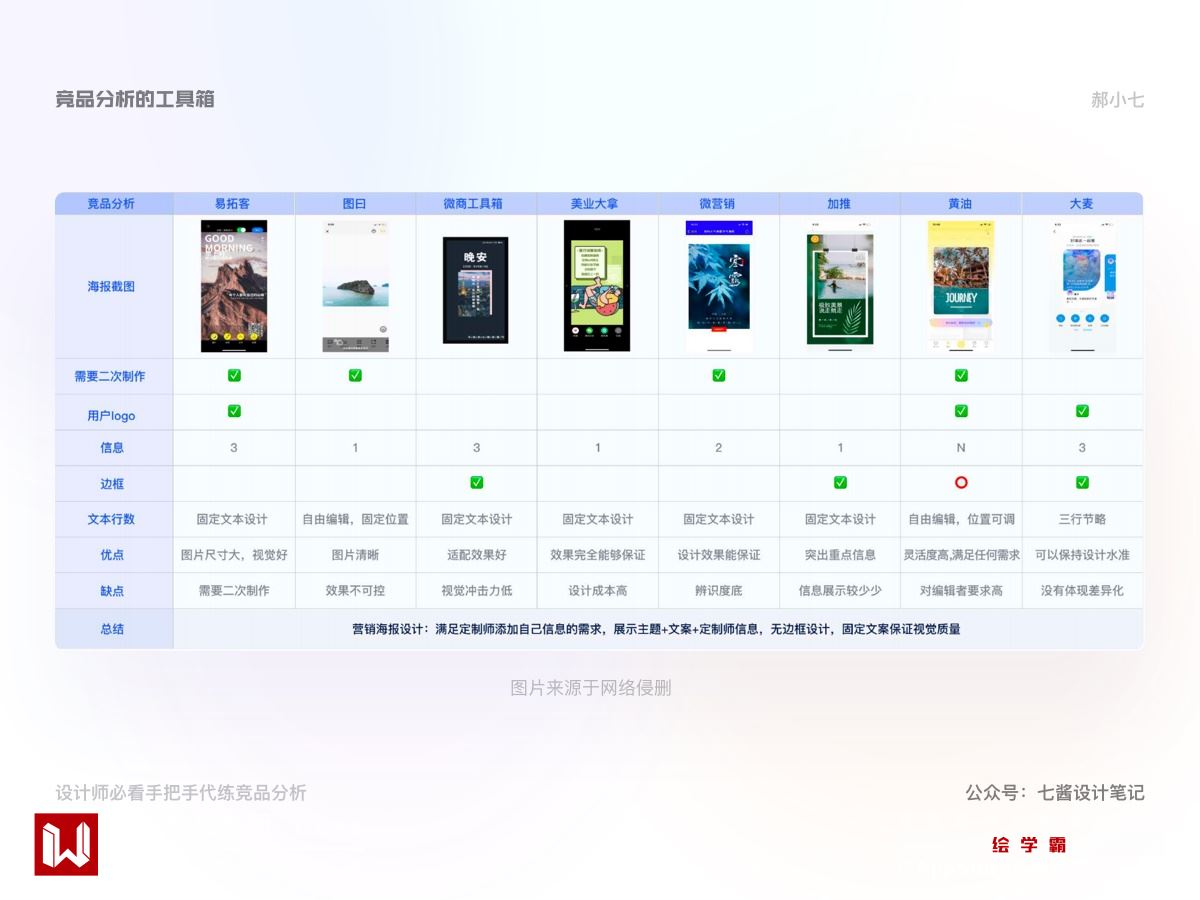This screenshot has height=900, width=1200.
Task: Click 需要二次制作 checkmark under 黄油
Action: click(961, 375)
